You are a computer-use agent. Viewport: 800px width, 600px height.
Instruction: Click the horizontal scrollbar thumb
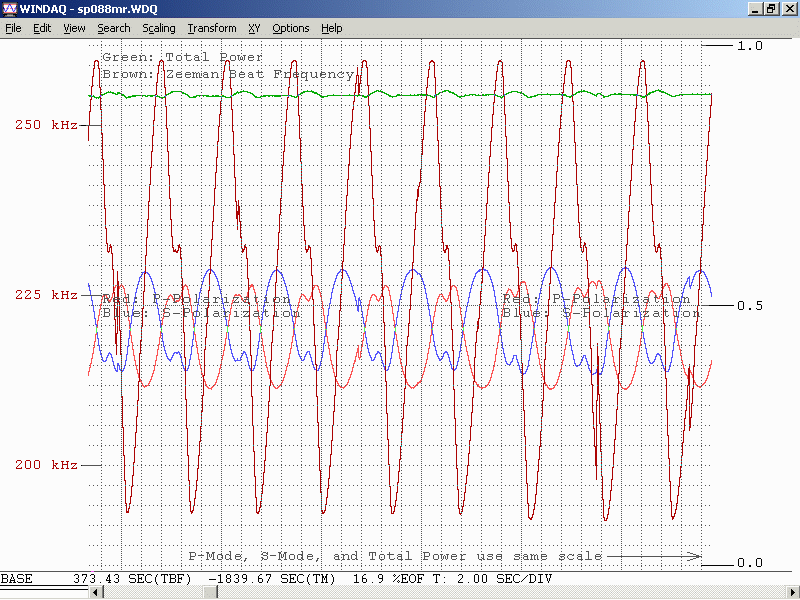(211, 593)
